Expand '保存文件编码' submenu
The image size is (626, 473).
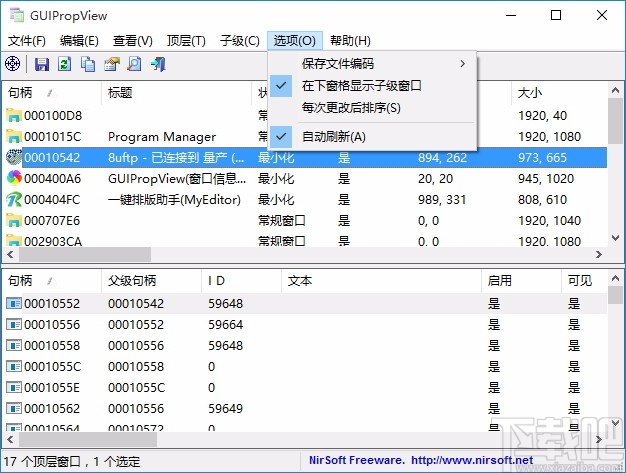372,63
